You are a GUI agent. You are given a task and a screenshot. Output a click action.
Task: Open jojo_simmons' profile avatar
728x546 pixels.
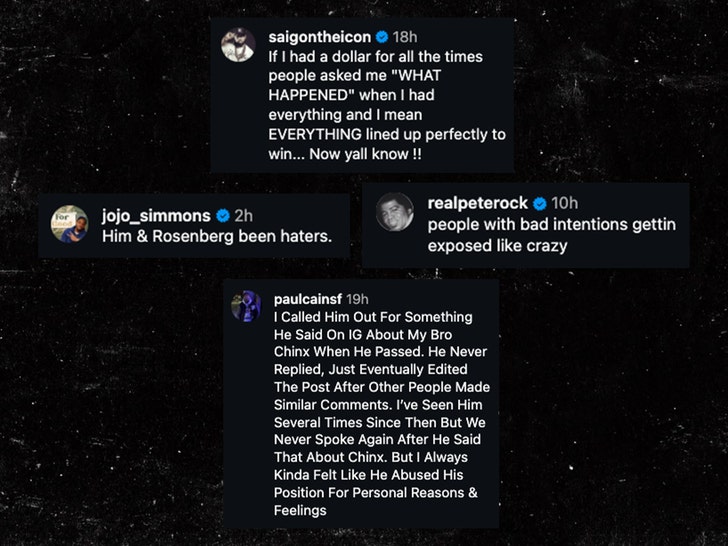click(x=69, y=224)
